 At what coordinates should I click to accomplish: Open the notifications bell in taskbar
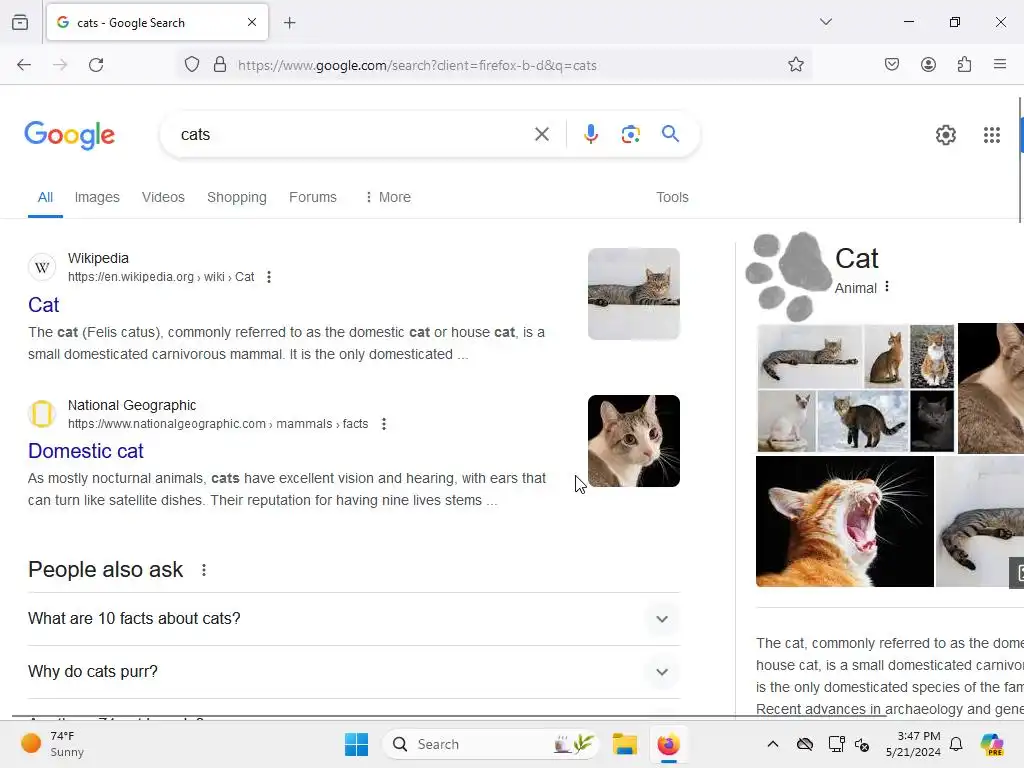955,744
